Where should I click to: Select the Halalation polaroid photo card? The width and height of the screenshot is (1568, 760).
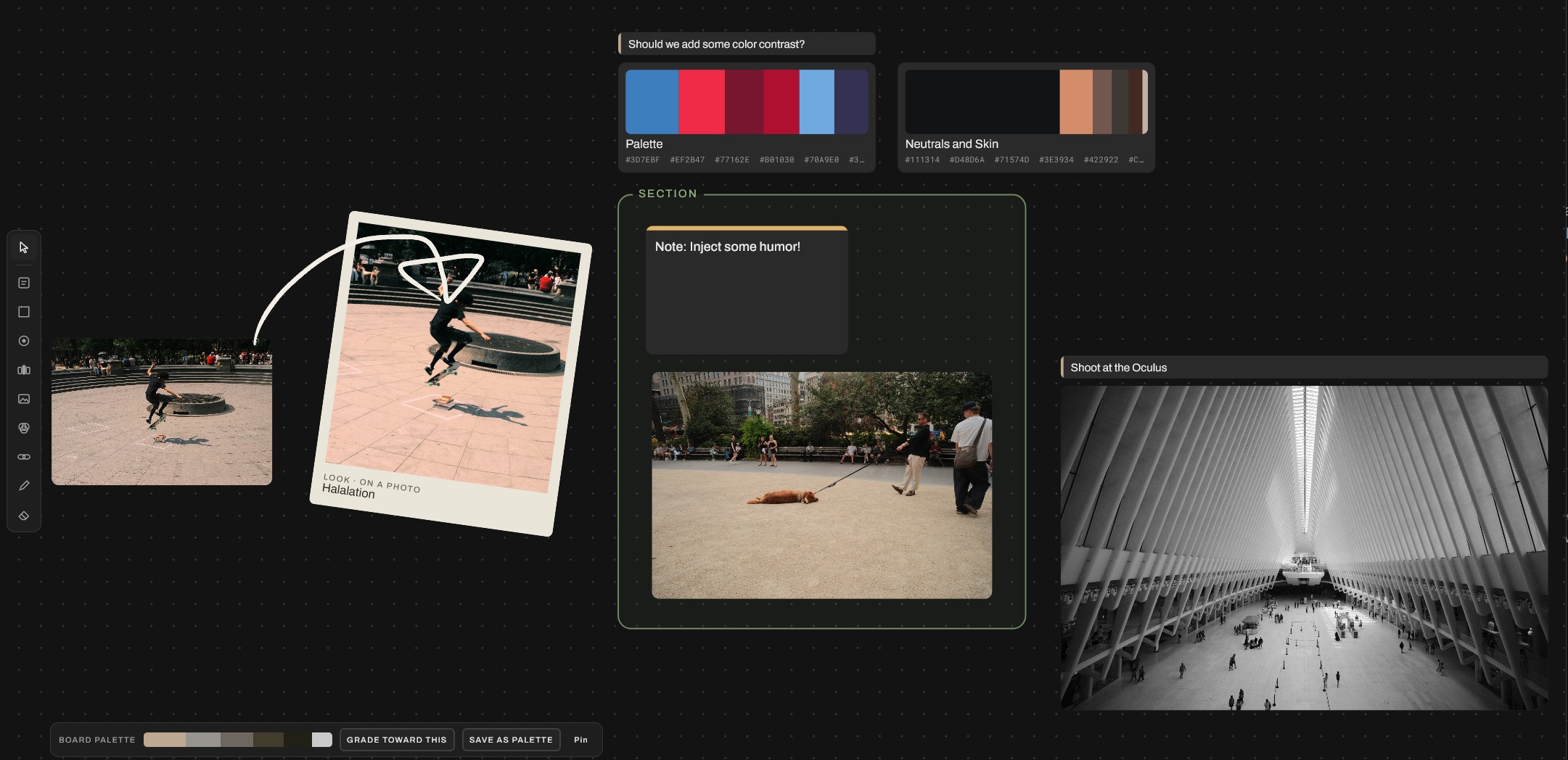[451, 373]
